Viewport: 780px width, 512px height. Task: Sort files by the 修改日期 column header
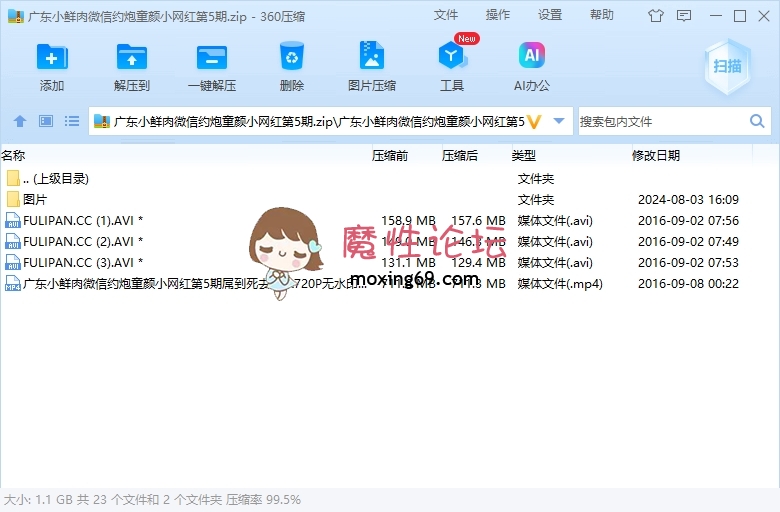[x=656, y=155]
